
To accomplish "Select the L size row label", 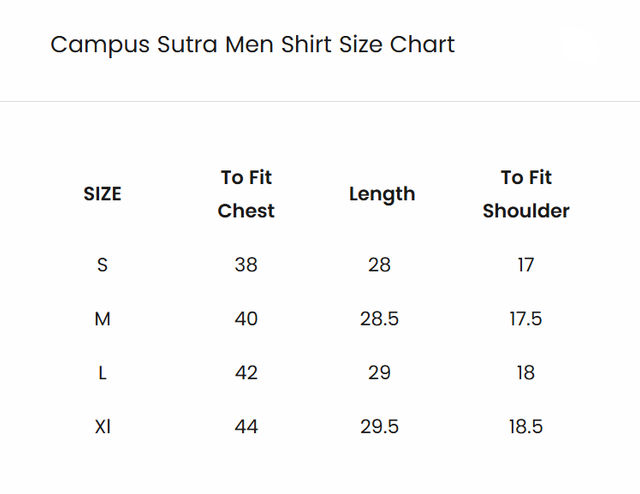I will [102, 373].
